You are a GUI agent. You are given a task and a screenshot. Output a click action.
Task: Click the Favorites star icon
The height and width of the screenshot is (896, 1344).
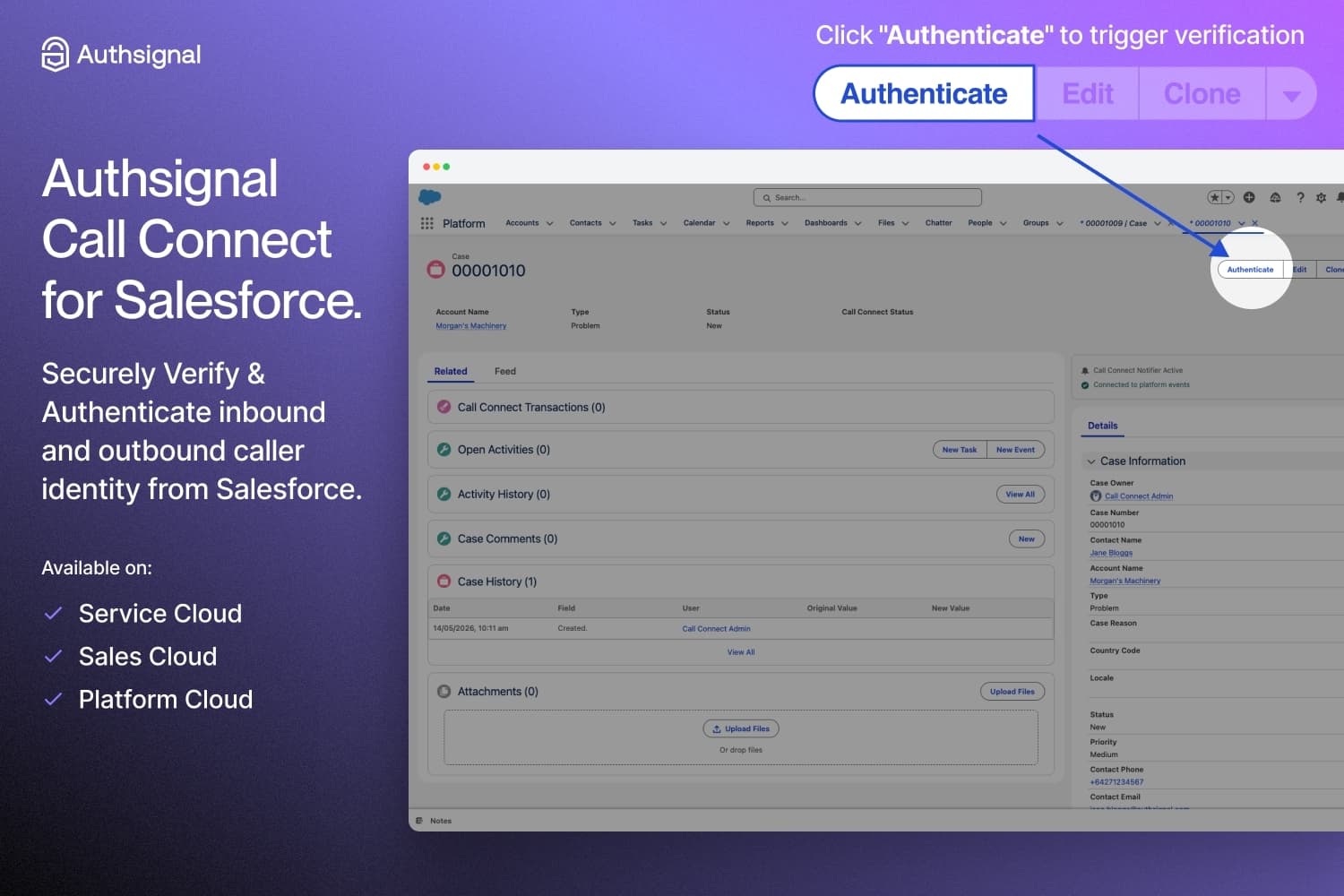(x=1214, y=197)
